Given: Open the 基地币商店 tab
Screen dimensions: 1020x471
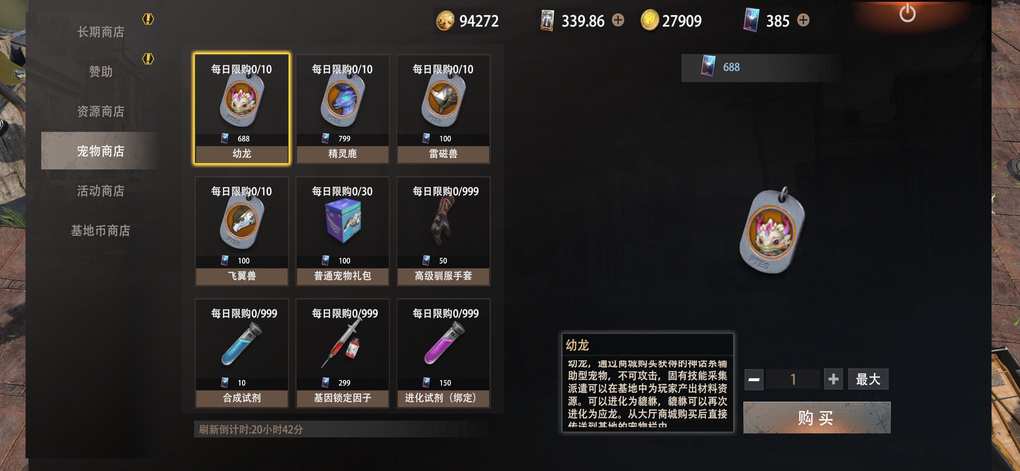Looking at the screenshot, I should pyautogui.click(x=100, y=230).
